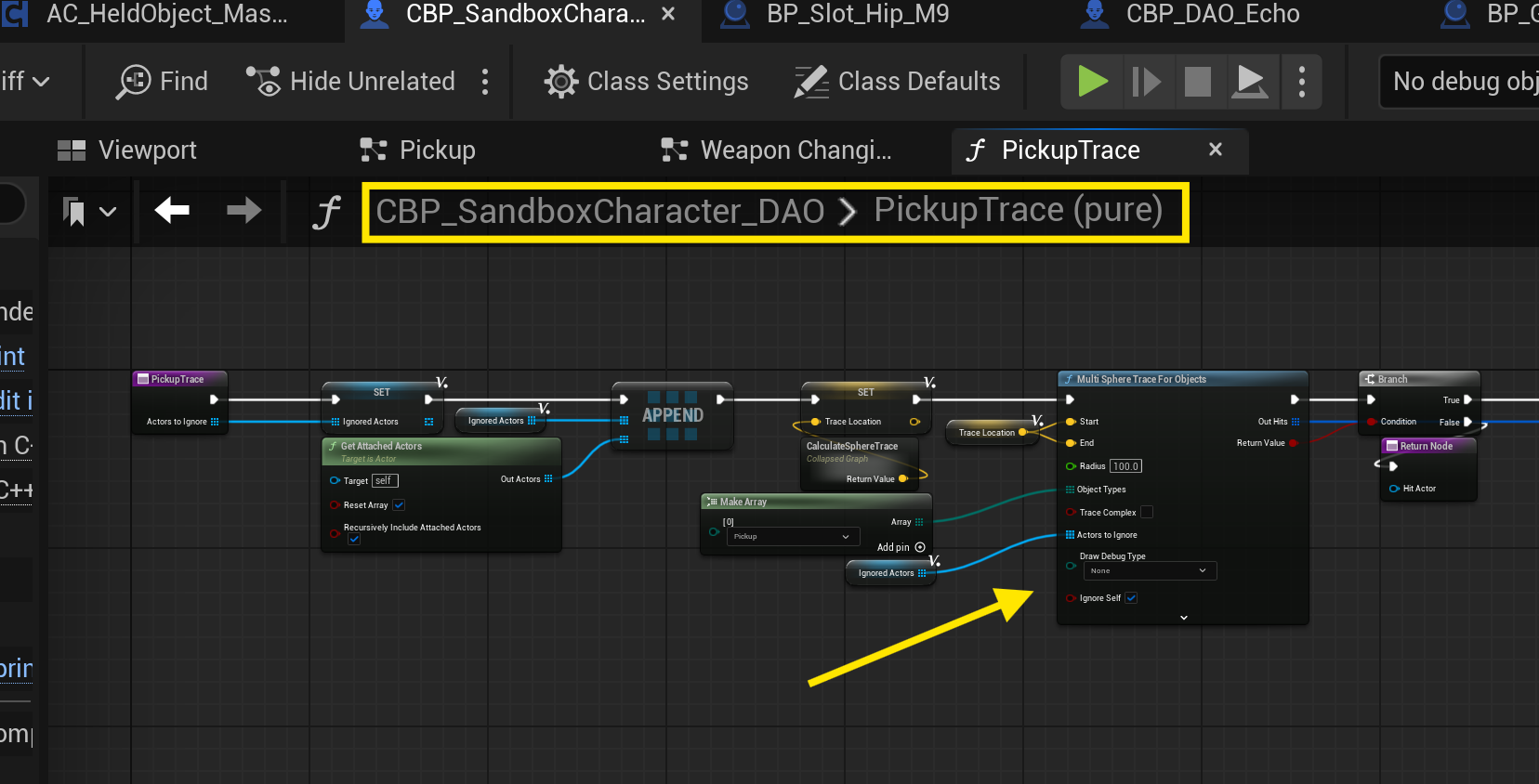This screenshot has height=784, width=1539.
Task: Click the Eject from player icon
Action: (1250, 82)
